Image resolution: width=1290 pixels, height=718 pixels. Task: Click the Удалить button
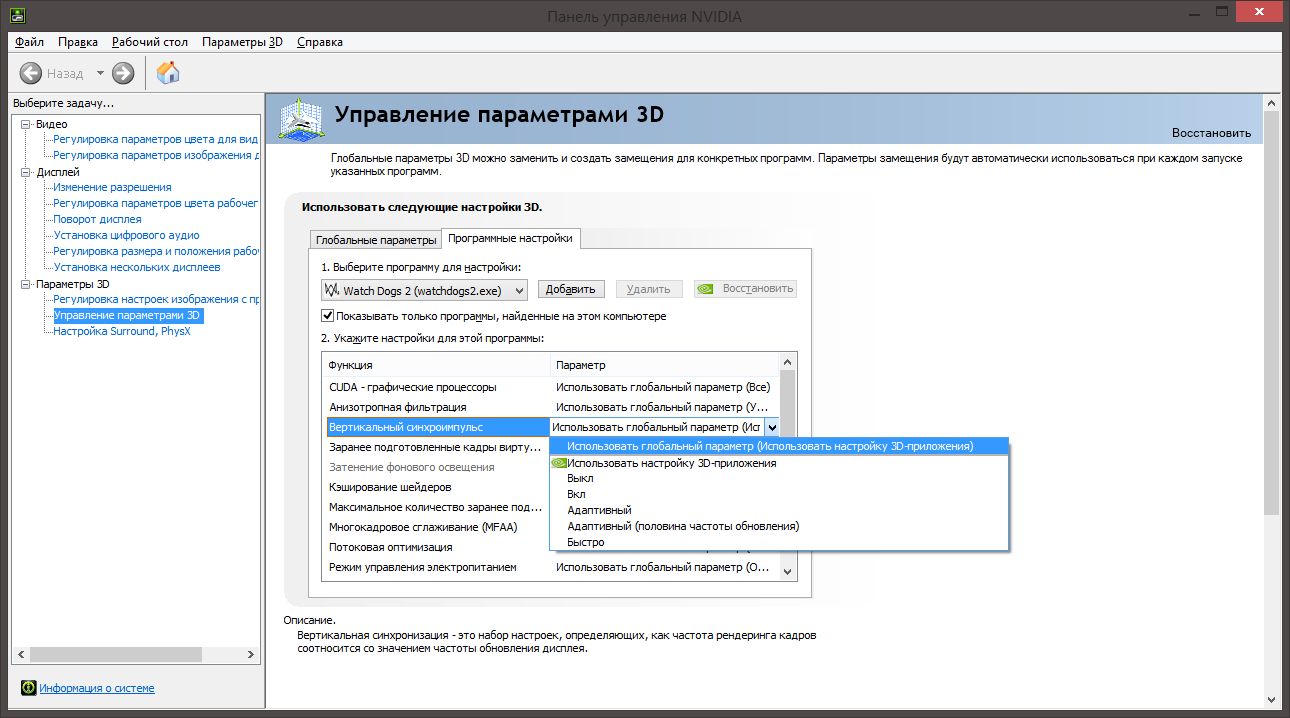[649, 289]
